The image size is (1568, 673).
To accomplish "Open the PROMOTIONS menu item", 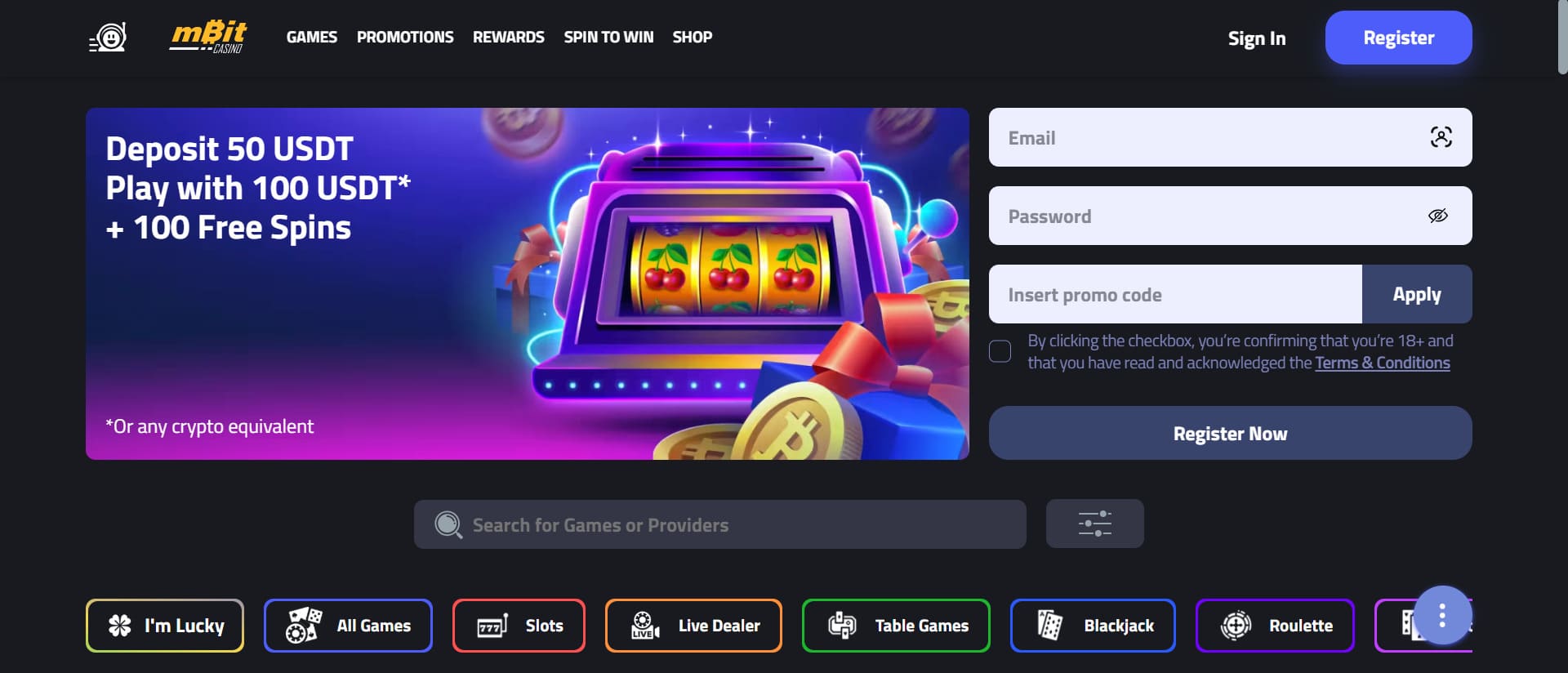I will coord(405,38).
